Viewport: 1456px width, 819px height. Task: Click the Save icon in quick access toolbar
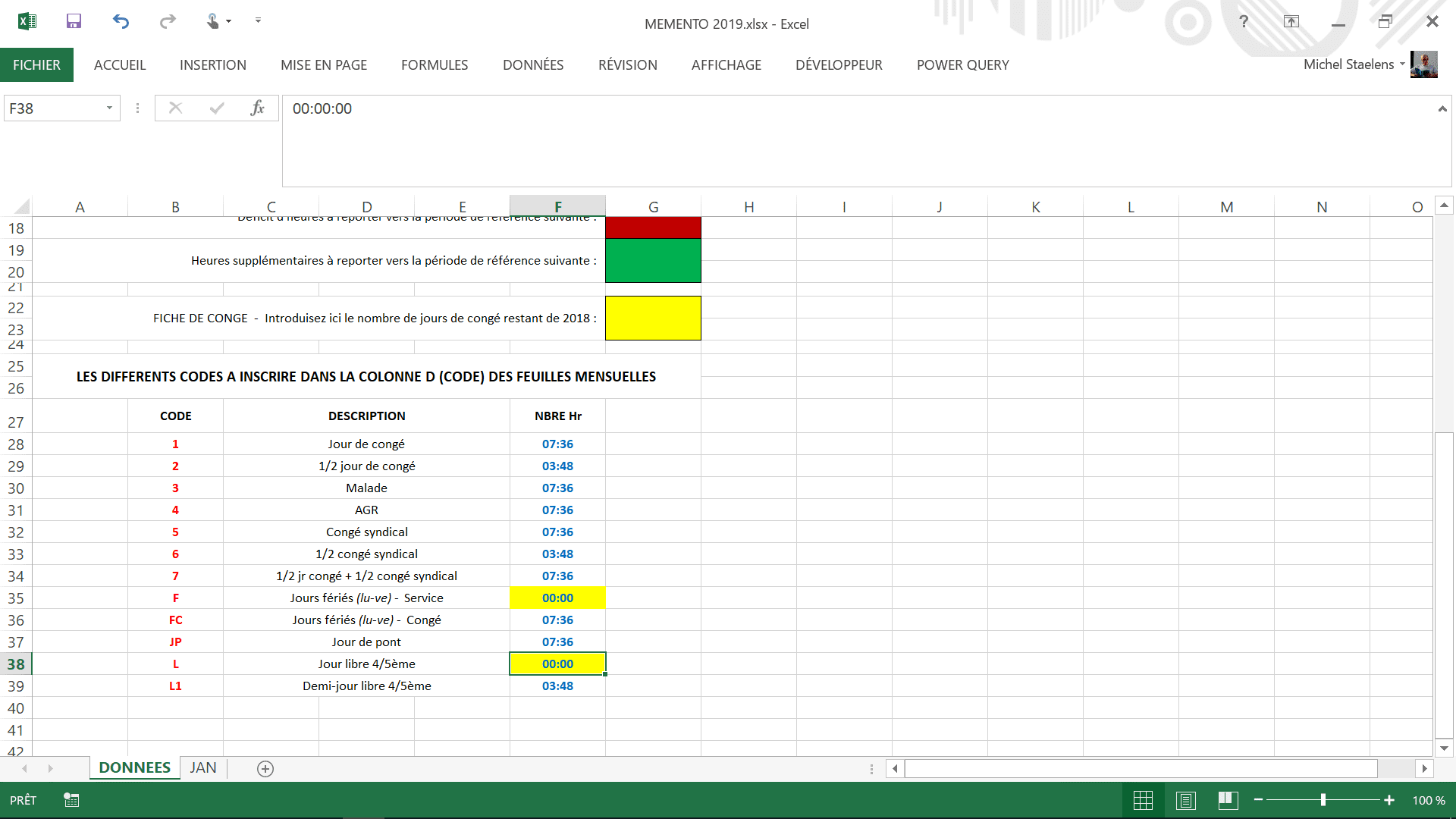[74, 21]
